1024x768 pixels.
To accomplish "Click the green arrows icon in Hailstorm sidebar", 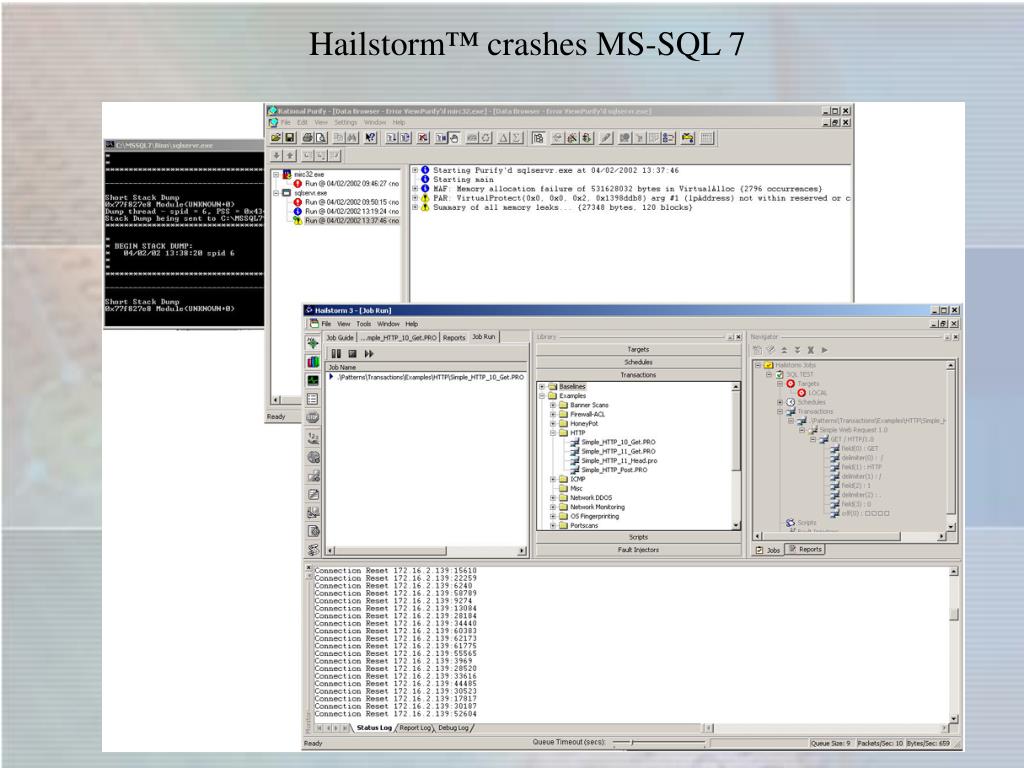I will pyautogui.click(x=313, y=343).
